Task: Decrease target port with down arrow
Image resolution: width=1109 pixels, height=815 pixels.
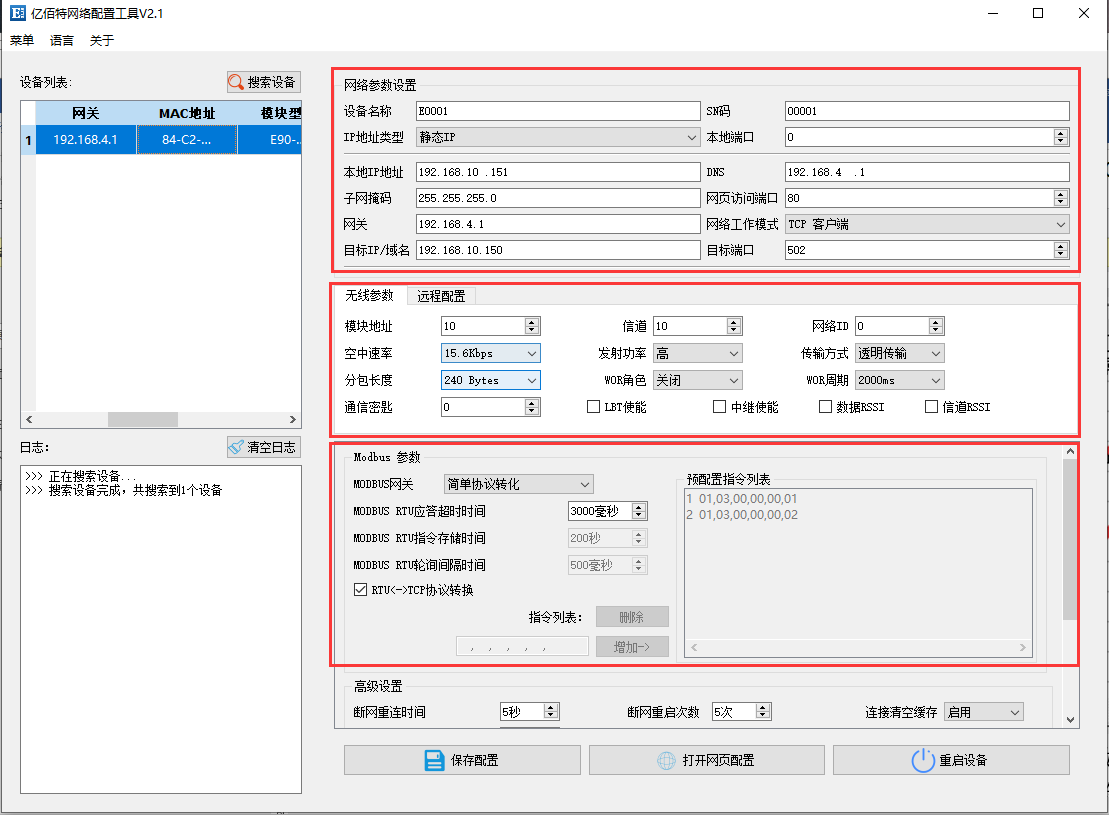Action: (x=1061, y=255)
